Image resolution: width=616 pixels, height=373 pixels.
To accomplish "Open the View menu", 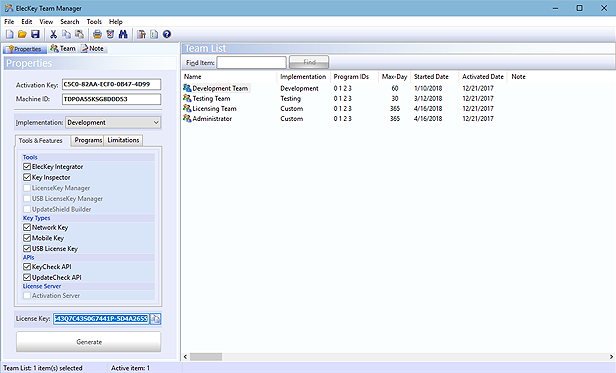I will (46, 22).
